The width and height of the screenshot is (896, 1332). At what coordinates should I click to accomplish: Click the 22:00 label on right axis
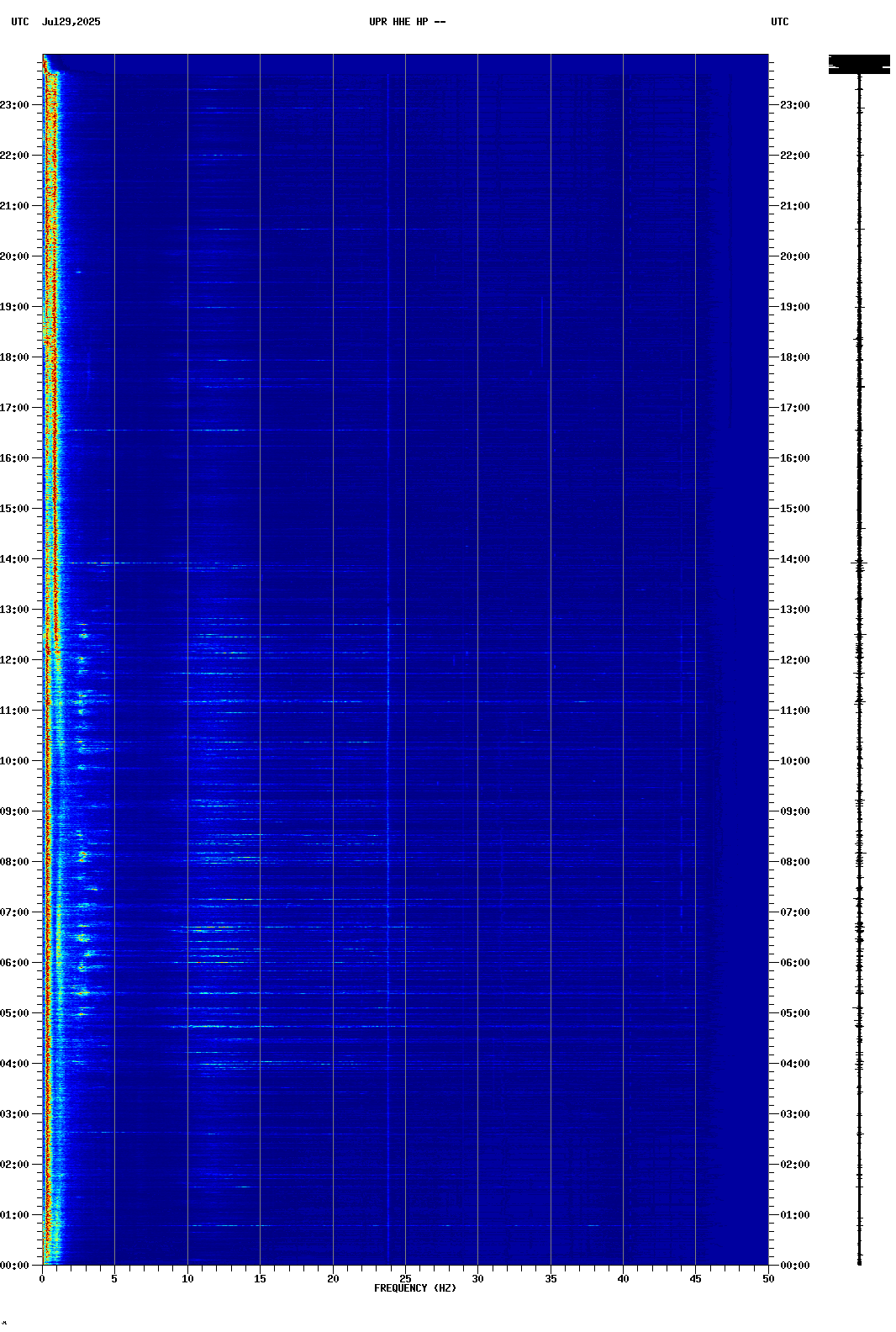point(795,156)
